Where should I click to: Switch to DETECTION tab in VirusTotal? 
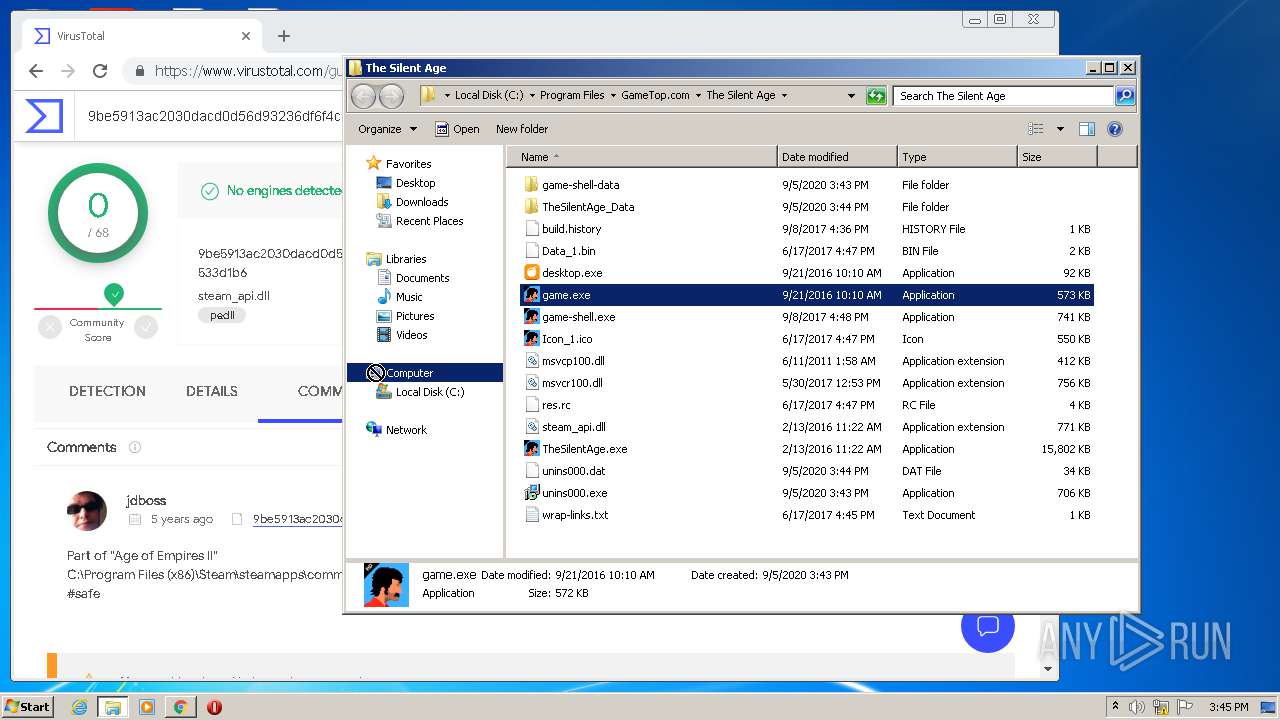pyautogui.click(x=107, y=391)
